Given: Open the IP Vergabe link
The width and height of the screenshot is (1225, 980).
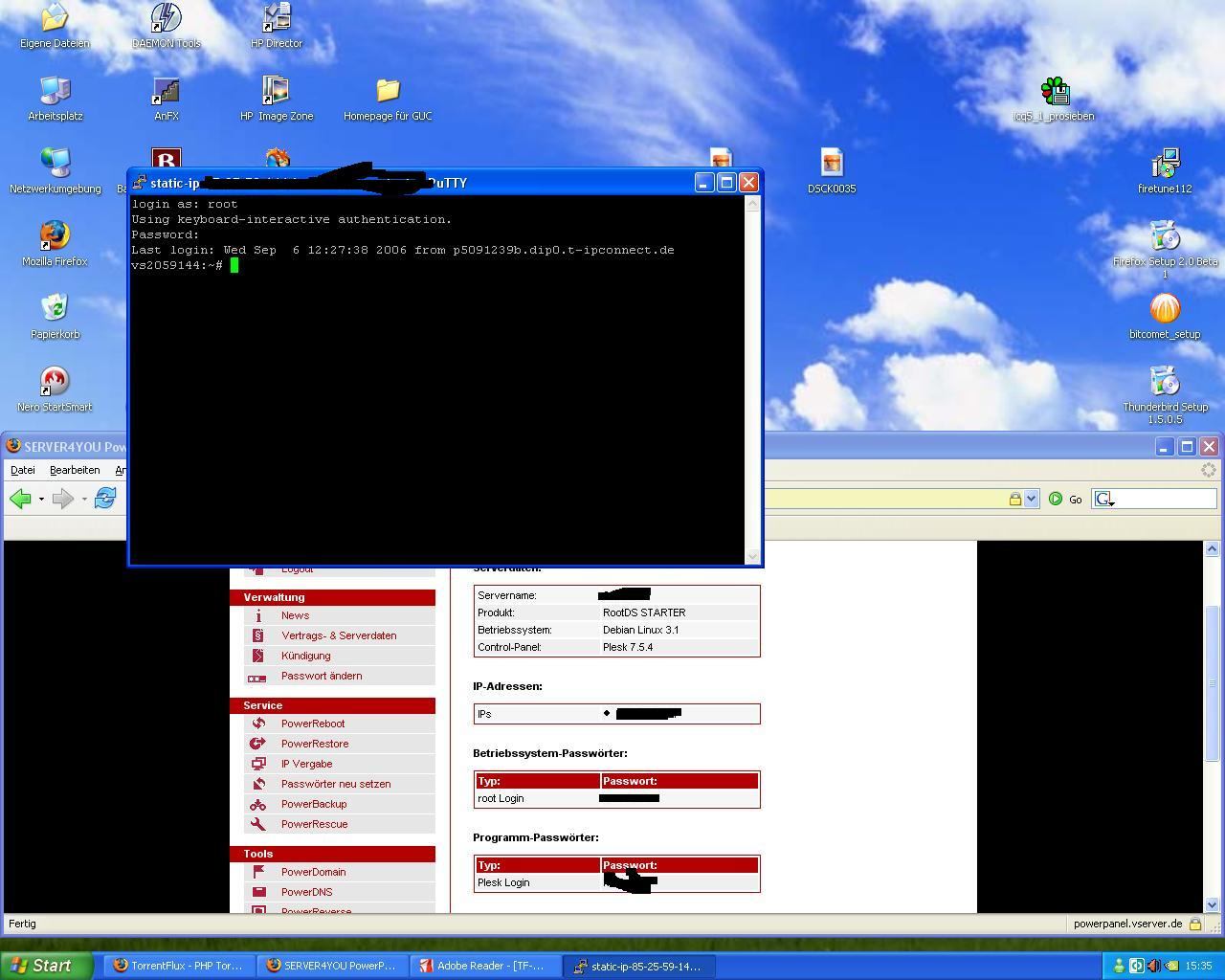Looking at the screenshot, I should [x=306, y=764].
